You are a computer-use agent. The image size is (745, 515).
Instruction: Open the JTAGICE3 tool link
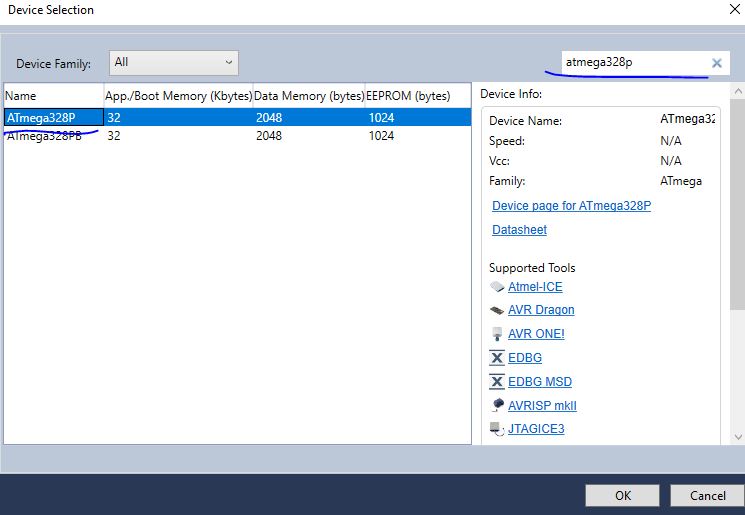click(x=536, y=429)
